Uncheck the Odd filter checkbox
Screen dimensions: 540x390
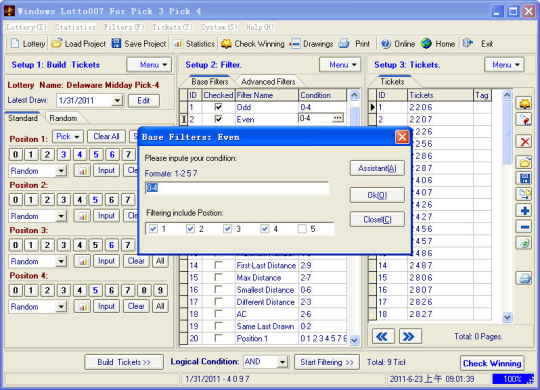pos(218,107)
